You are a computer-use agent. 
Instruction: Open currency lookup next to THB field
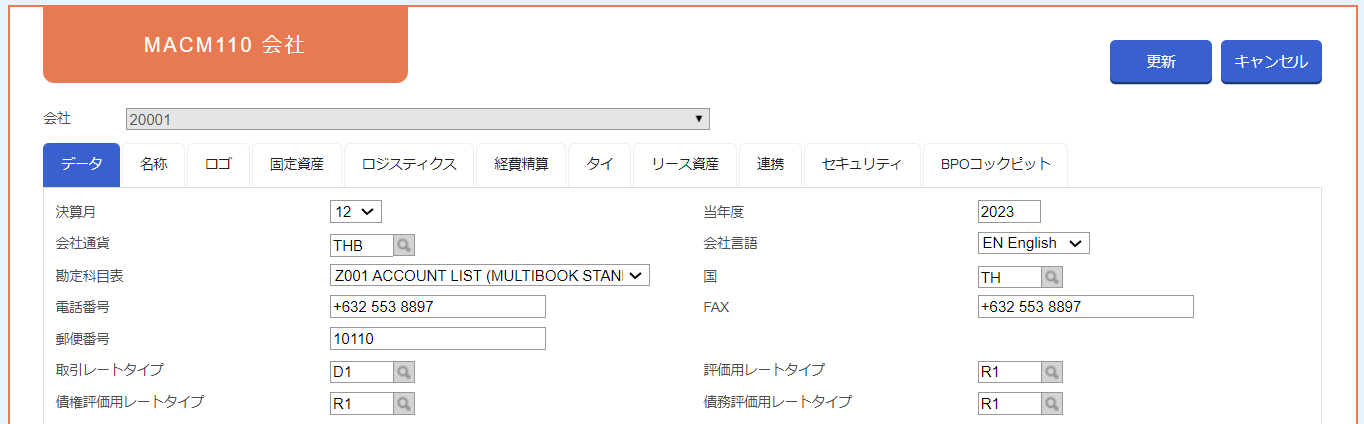404,245
